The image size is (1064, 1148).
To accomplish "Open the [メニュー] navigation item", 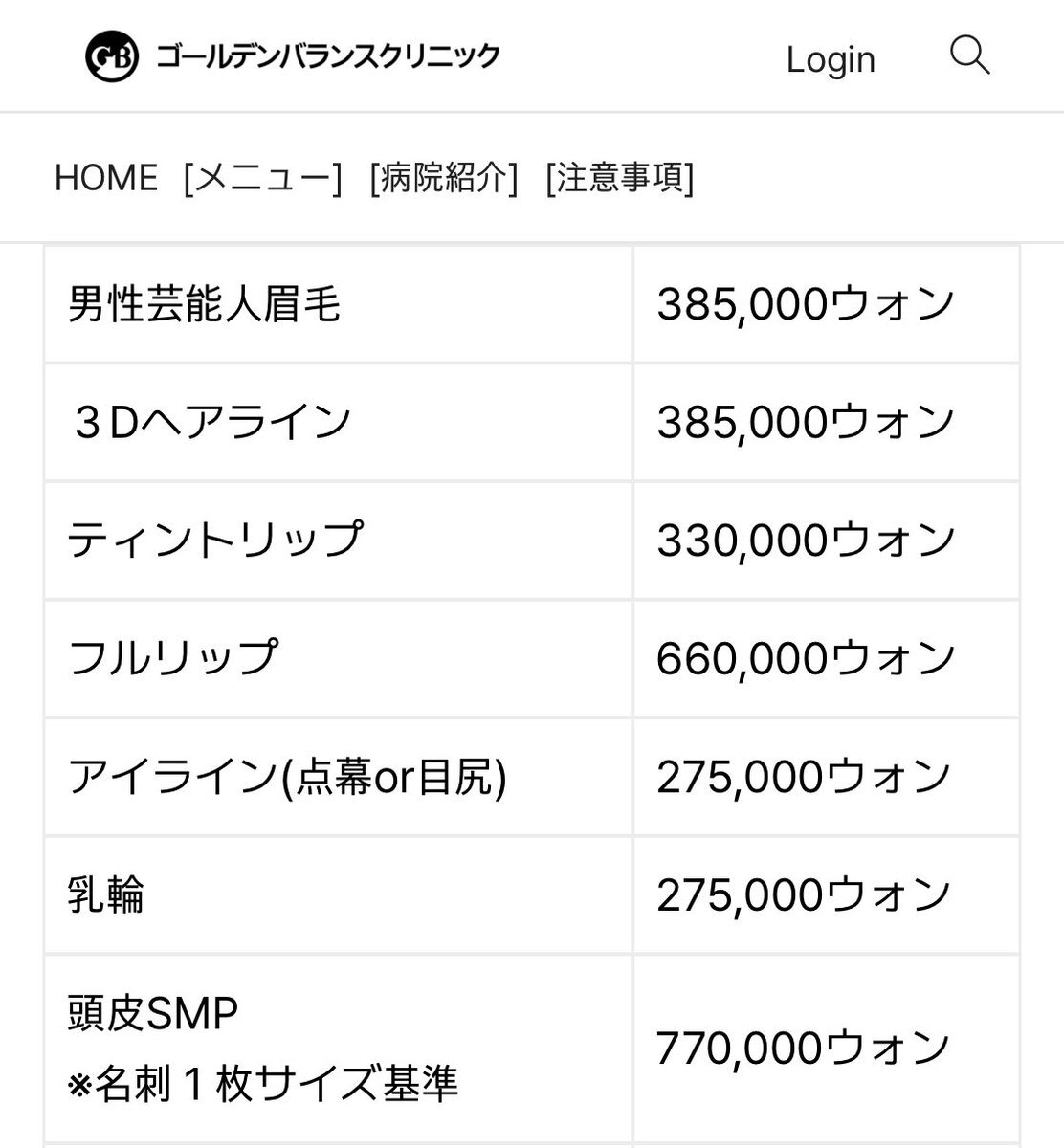I will coord(262,178).
